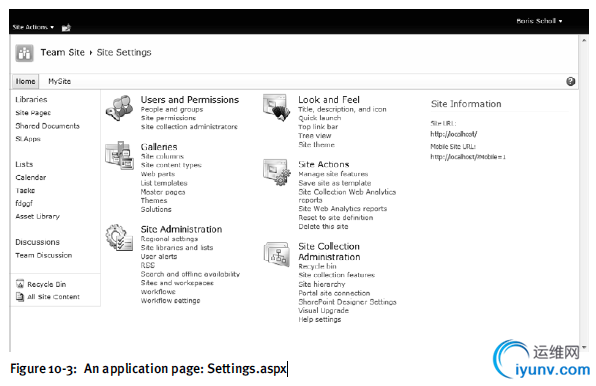Image resolution: width=596 pixels, height=386 pixels.
Task: Open Save site as template
Action: click(334, 183)
